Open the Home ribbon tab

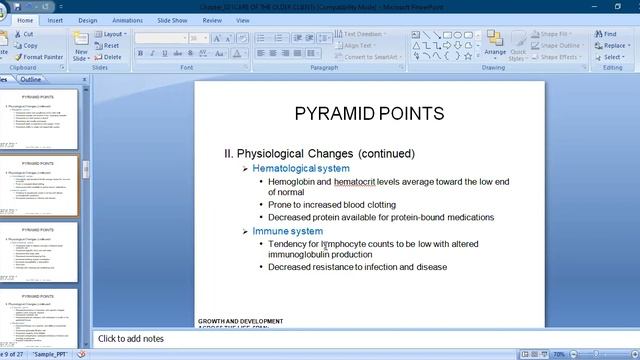click(x=25, y=20)
